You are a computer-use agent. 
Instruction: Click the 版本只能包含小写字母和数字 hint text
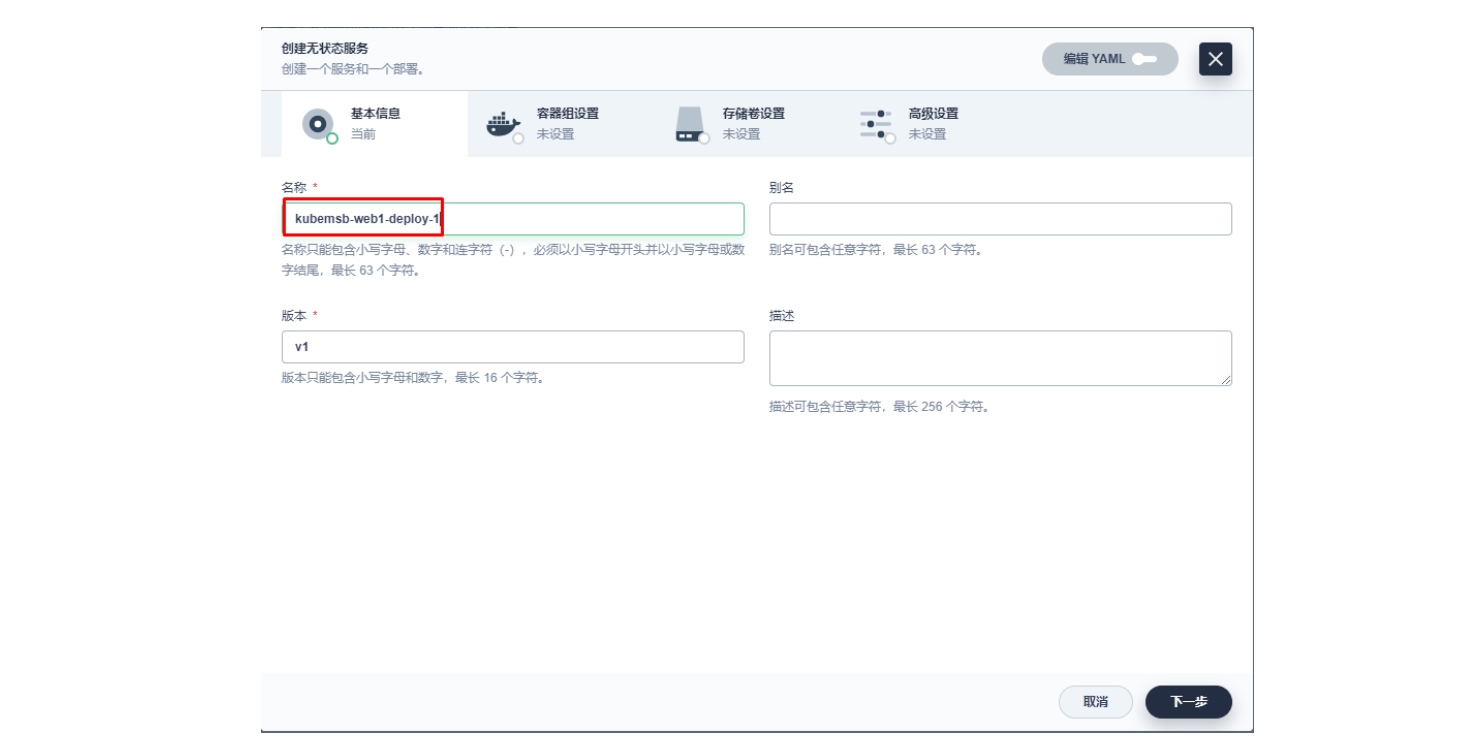(x=413, y=378)
